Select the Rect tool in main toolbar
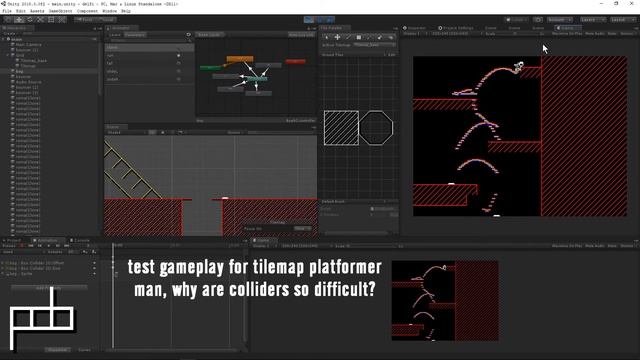The image size is (640, 360). 51,20
